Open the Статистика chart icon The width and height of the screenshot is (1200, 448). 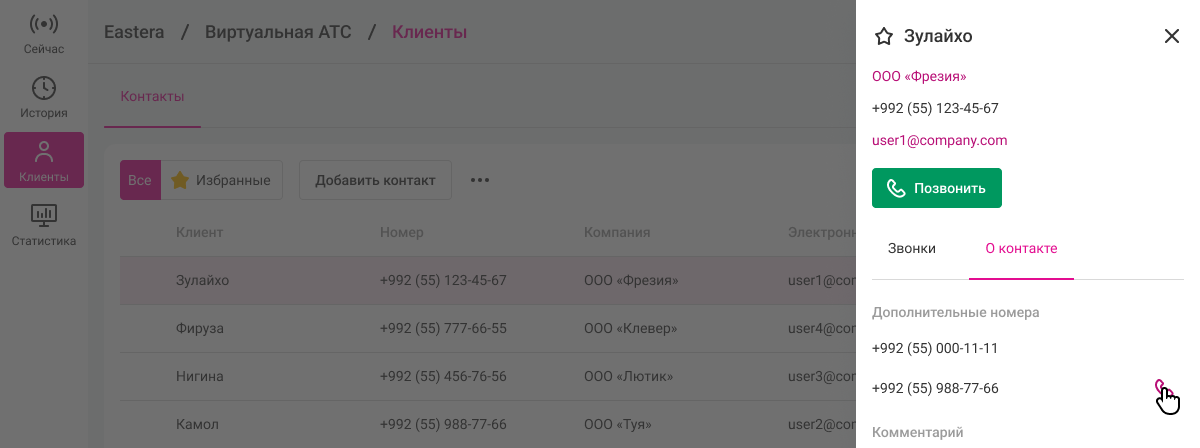44,215
